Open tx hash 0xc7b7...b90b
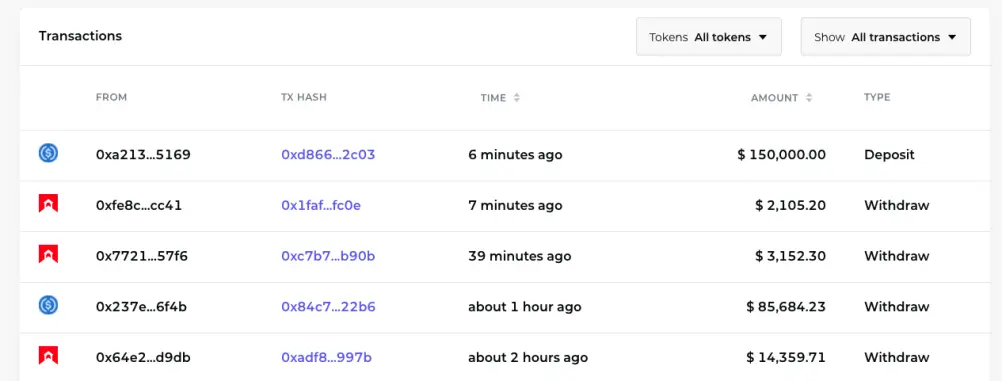This screenshot has width=1002, height=381. [328, 256]
